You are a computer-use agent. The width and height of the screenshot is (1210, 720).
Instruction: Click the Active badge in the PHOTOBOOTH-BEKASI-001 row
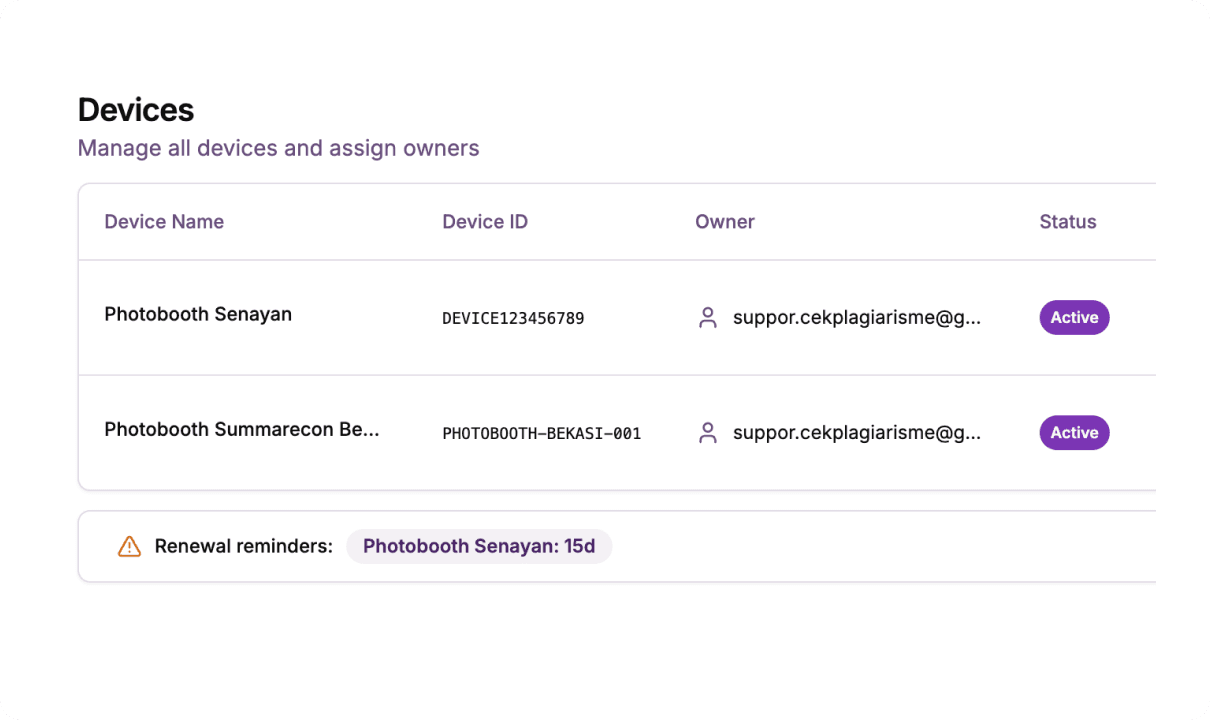(1074, 433)
